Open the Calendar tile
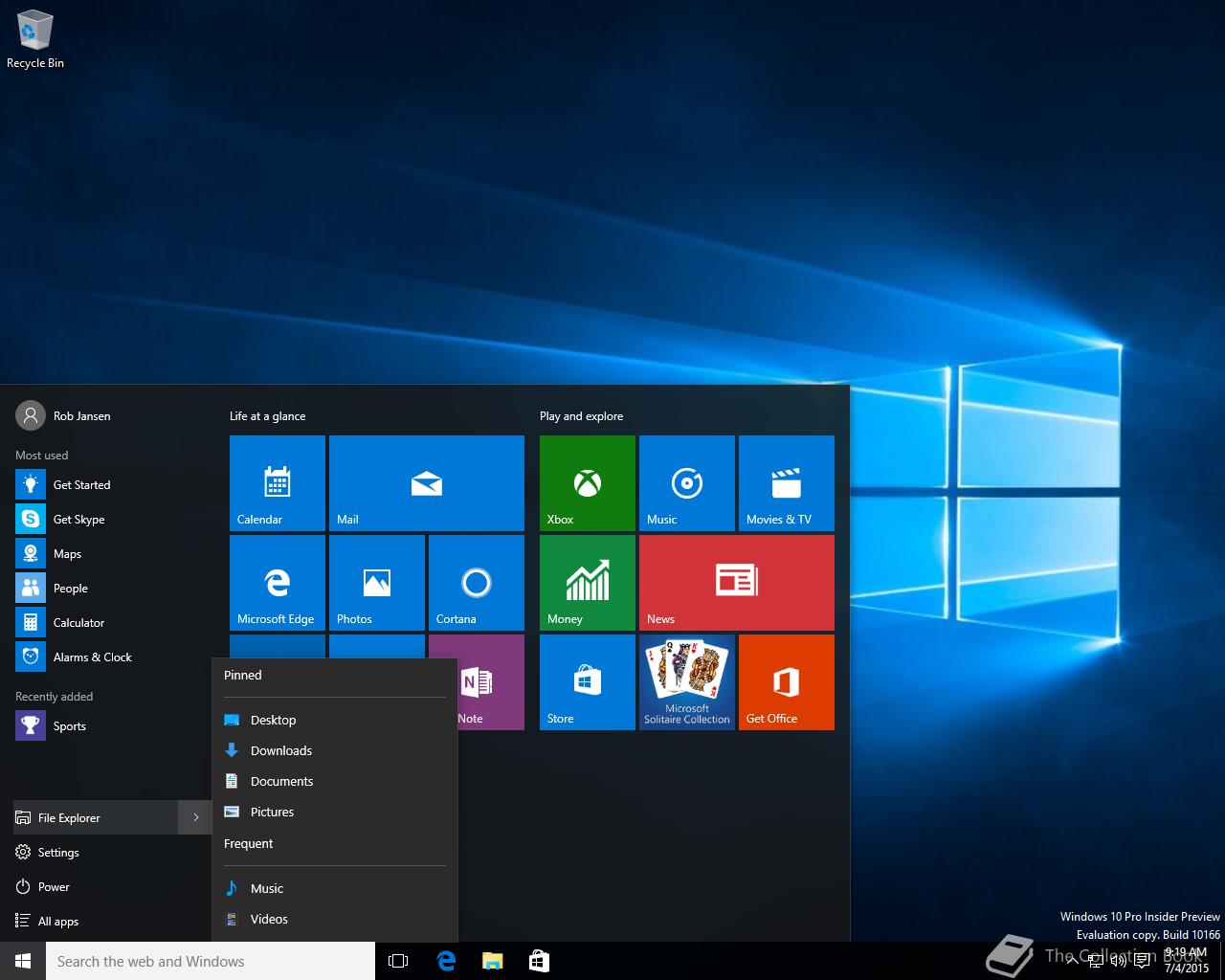Screen dimensions: 1225x980 click(x=278, y=483)
